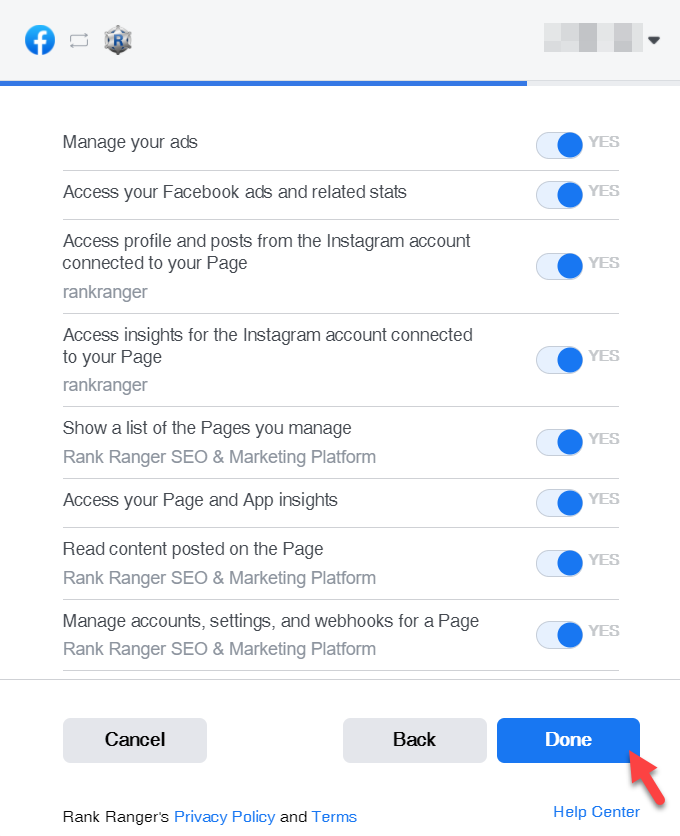Toggle Access Instagram profile and posts switch
Screen dimensions: 680x836
[560, 266]
